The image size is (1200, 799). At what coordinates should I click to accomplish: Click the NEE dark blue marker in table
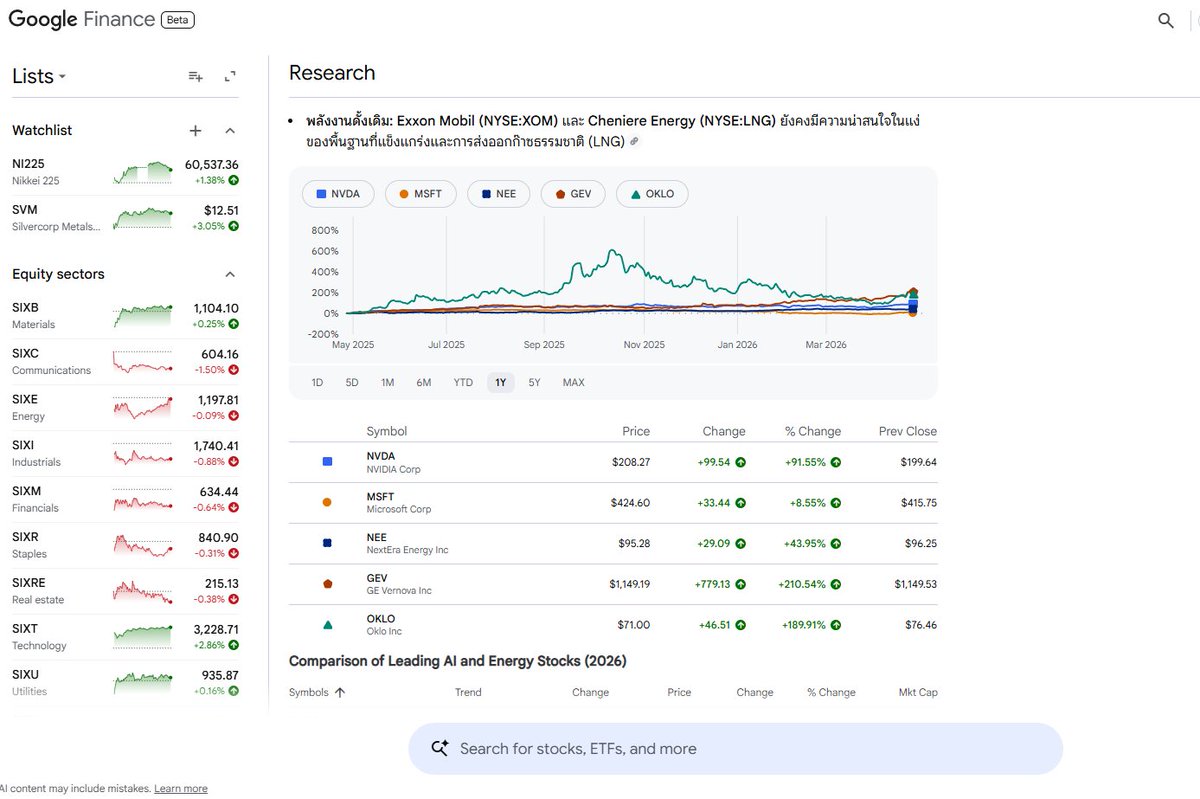(x=327, y=543)
